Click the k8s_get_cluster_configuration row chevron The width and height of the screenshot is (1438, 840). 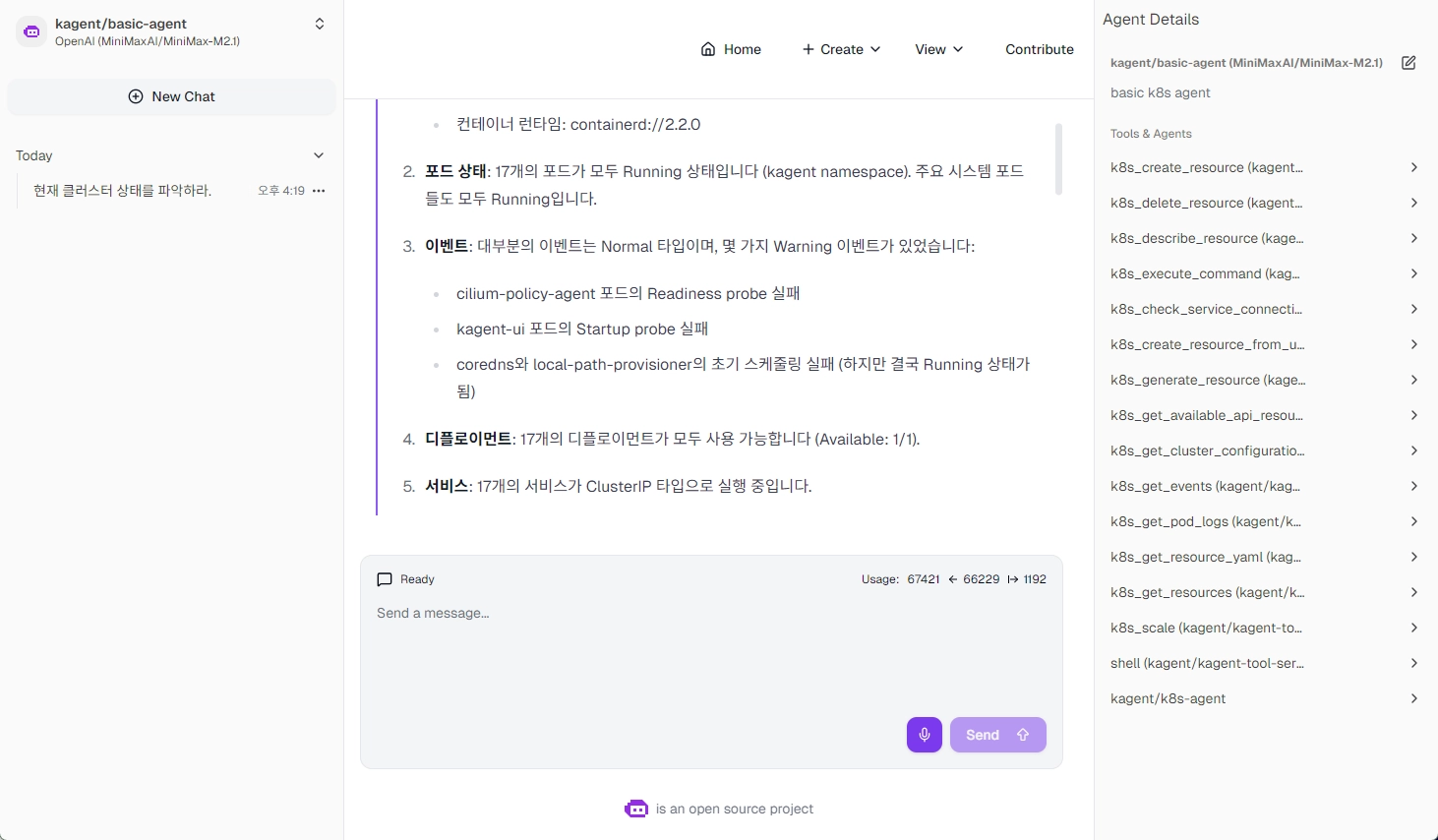1413,450
